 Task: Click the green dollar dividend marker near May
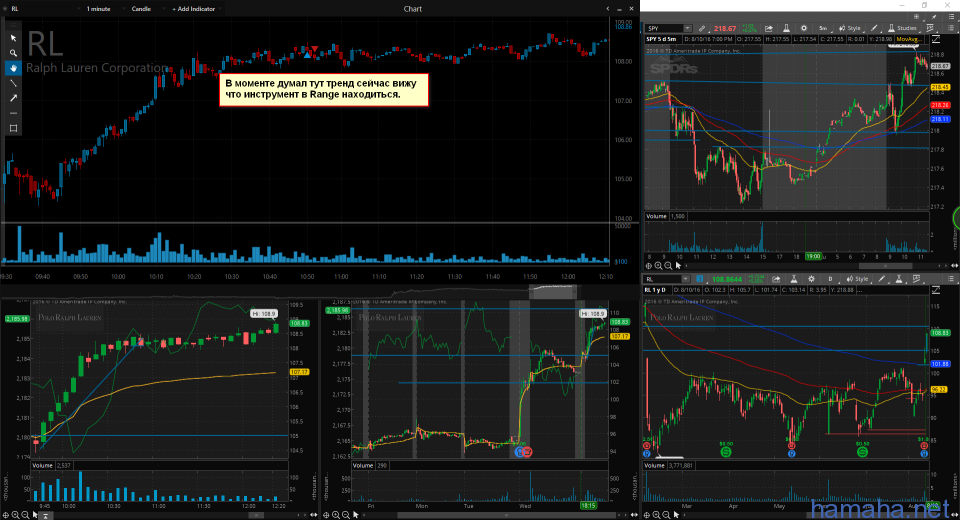pos(726,452)
